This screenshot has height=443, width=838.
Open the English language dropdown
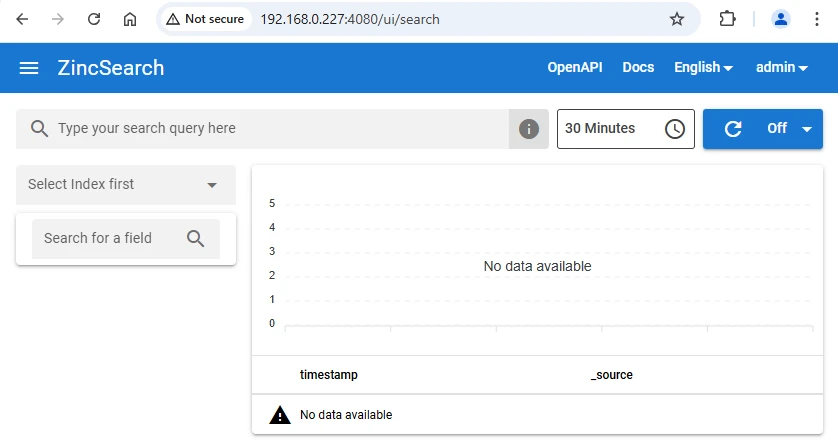703,68
